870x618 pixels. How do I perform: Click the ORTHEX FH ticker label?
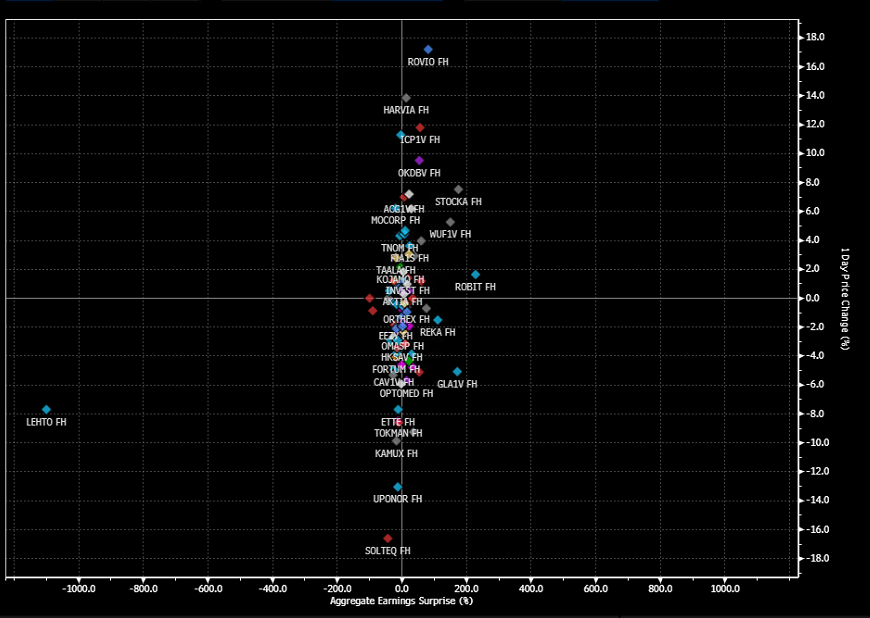tap(406, 320)
